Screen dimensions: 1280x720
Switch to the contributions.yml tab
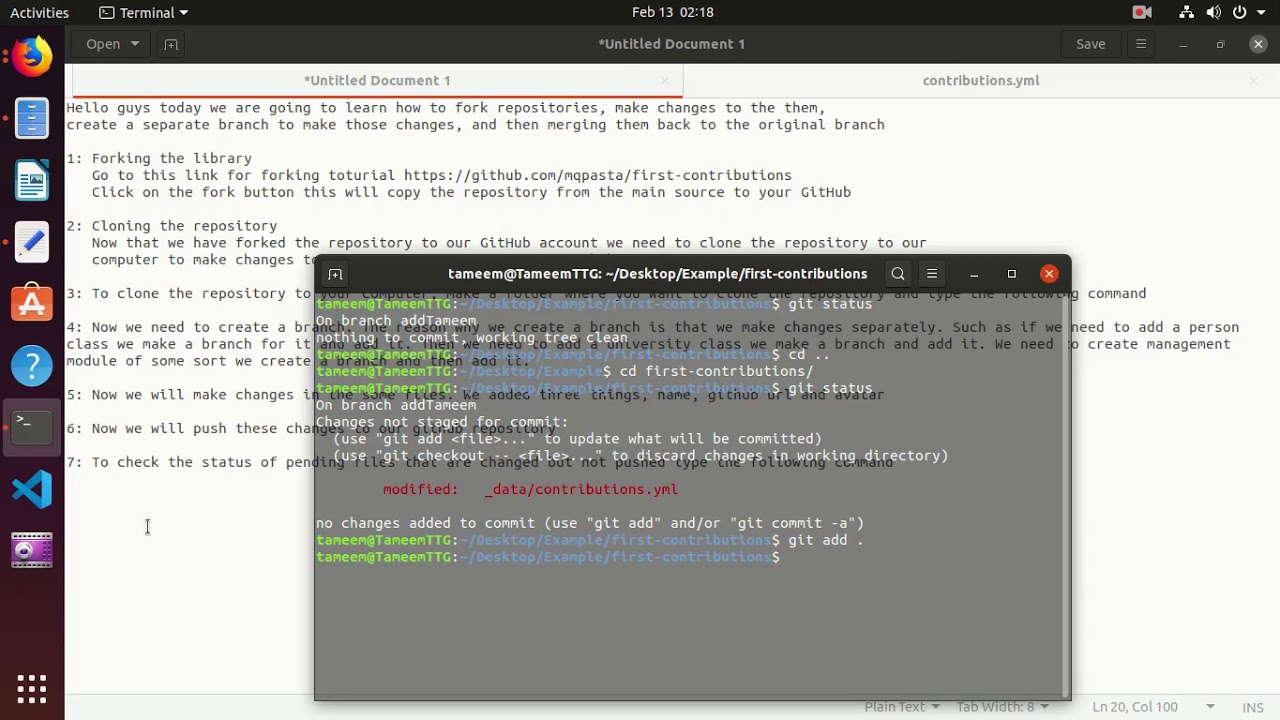coord(981,81)
